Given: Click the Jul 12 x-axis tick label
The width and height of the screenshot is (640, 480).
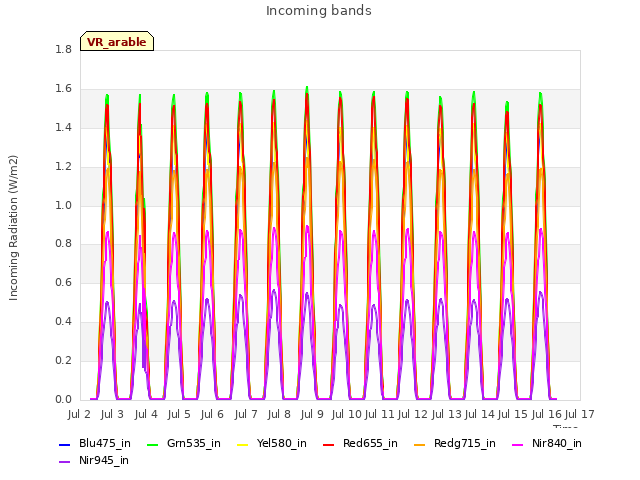Looking at the screenshot, I should [413, 414].
